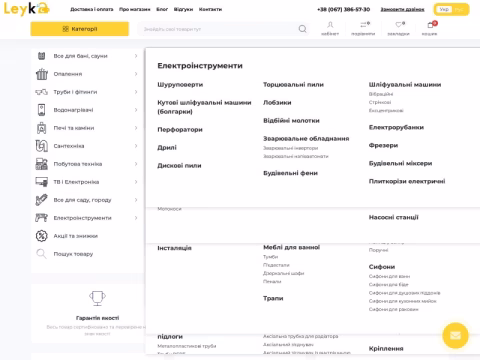
Task: Click the bath and sauna category icon
Action: pos(42,56)
